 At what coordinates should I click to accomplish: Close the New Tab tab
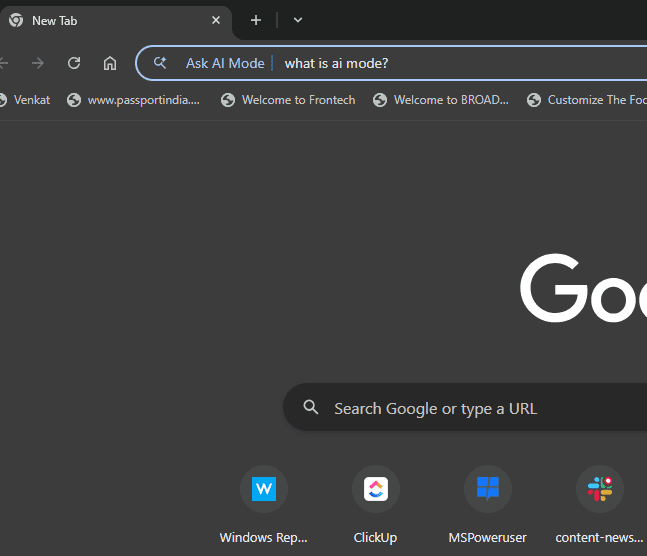pyautogui.click(x=216, y=20)
